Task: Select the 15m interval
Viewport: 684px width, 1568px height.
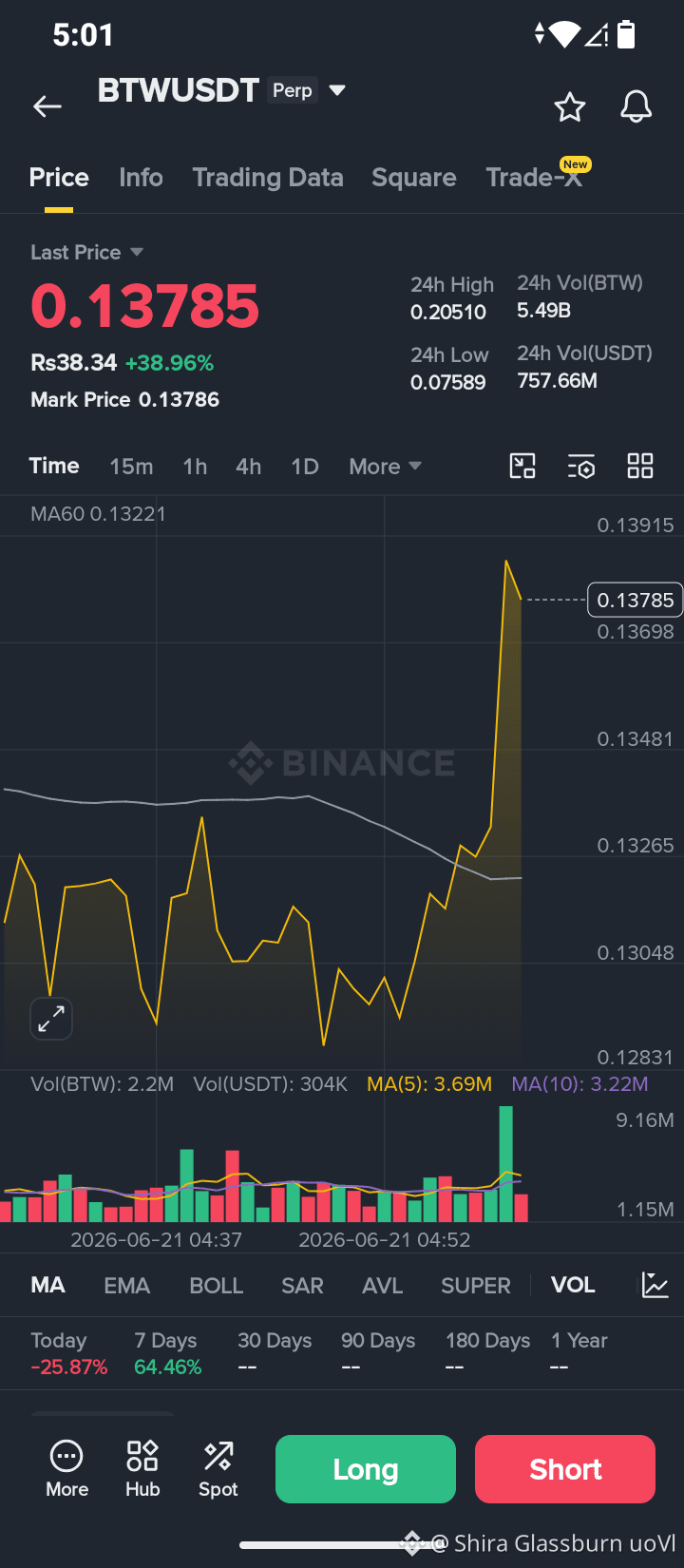Action: [131, 467]
